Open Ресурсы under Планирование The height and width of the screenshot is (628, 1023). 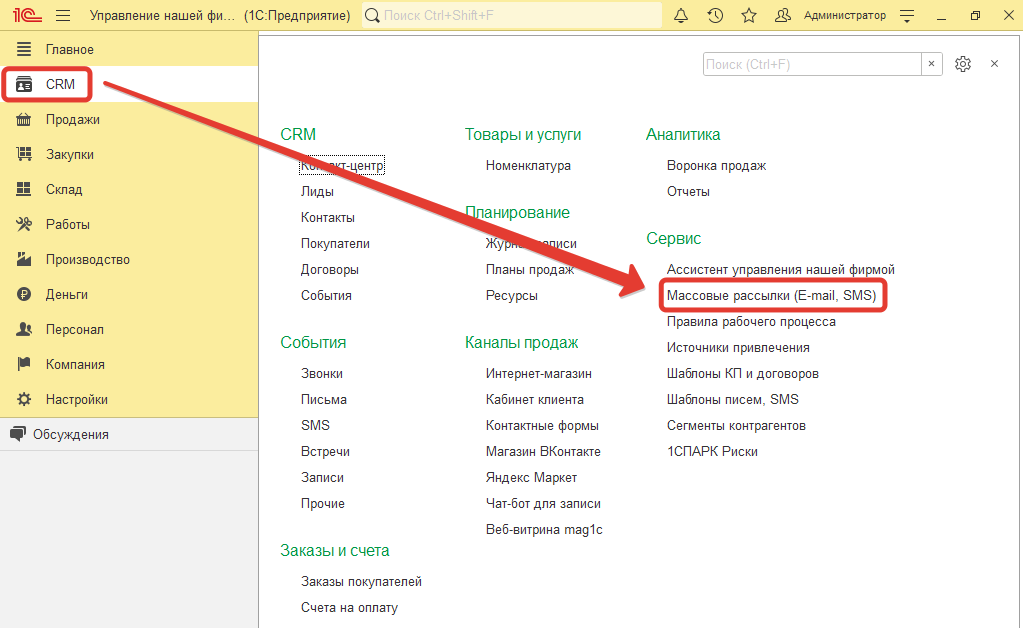click(512, 296)
